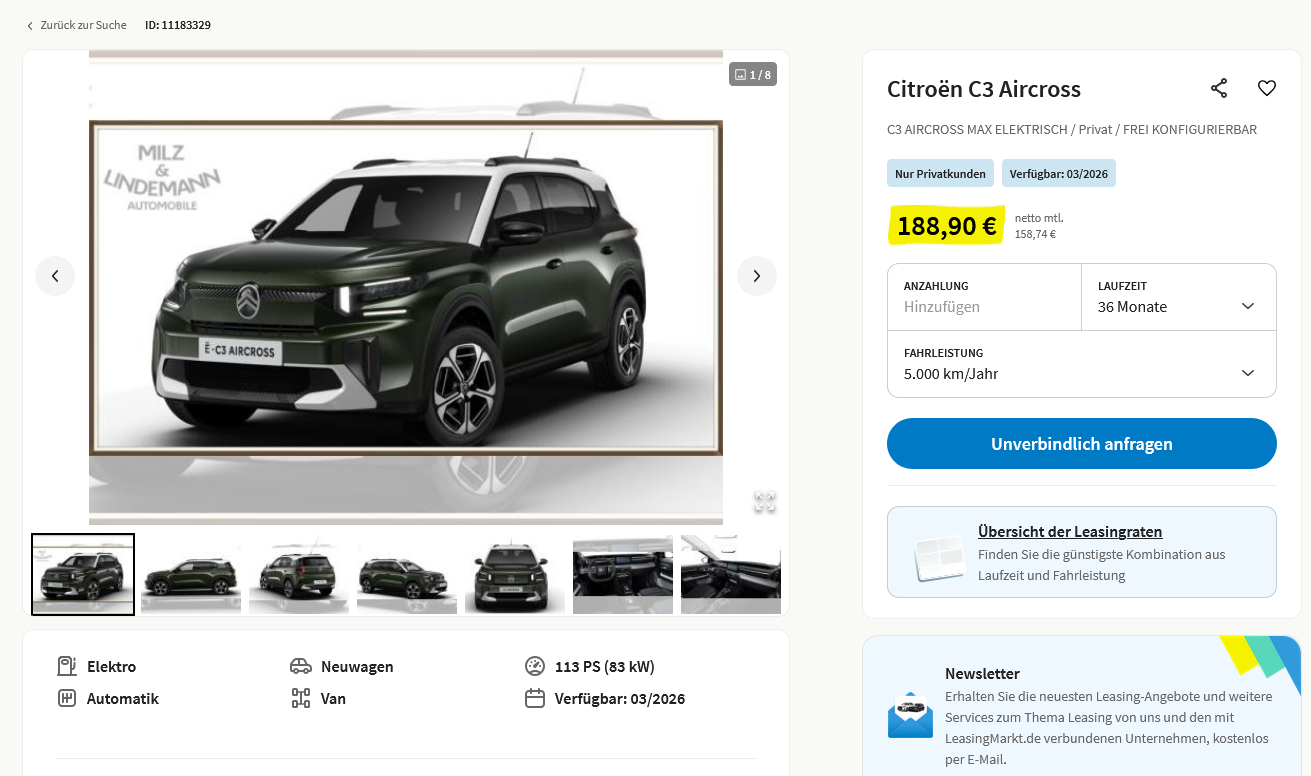Viewport: 1311px width, 776px height.
Task: Select the second side-view car thumbnail
Action: pyautogui.click(x=191, y=575)
